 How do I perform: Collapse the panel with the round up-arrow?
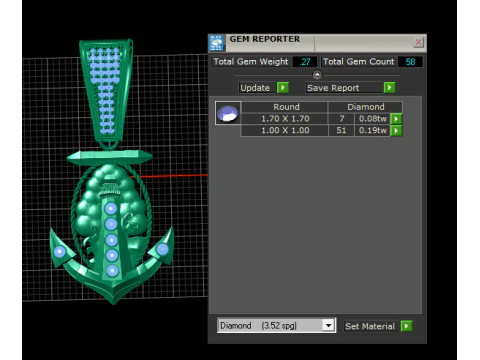pyautogui.click(x=317, y=75)
